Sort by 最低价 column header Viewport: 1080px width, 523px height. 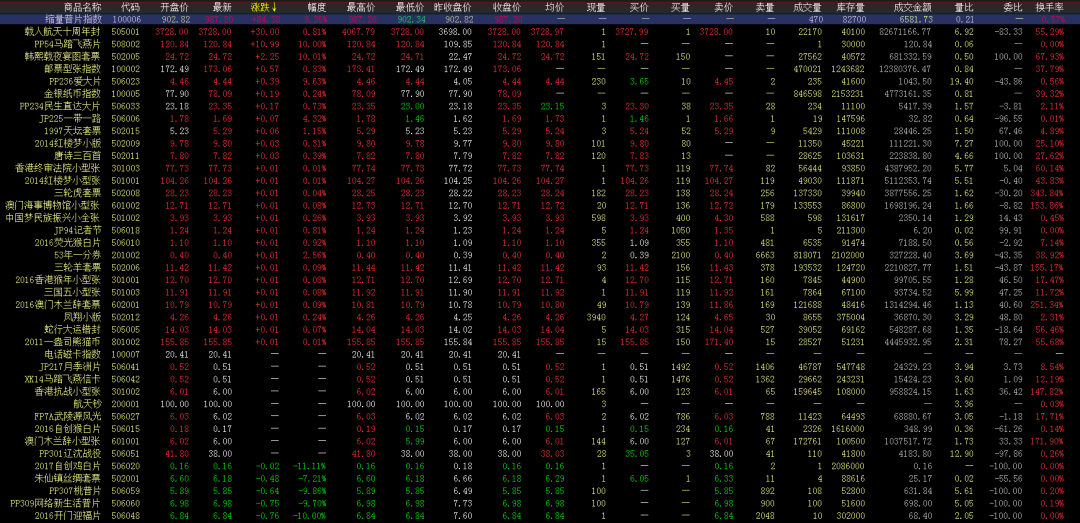point(410,8)
